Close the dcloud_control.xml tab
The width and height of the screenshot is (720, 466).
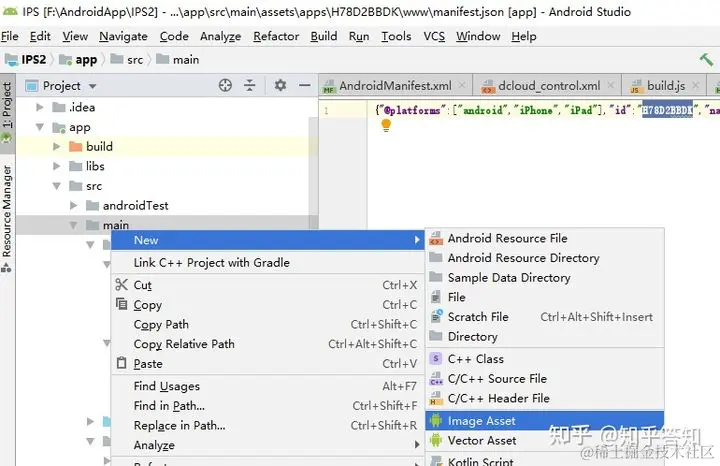coord(611,85)
